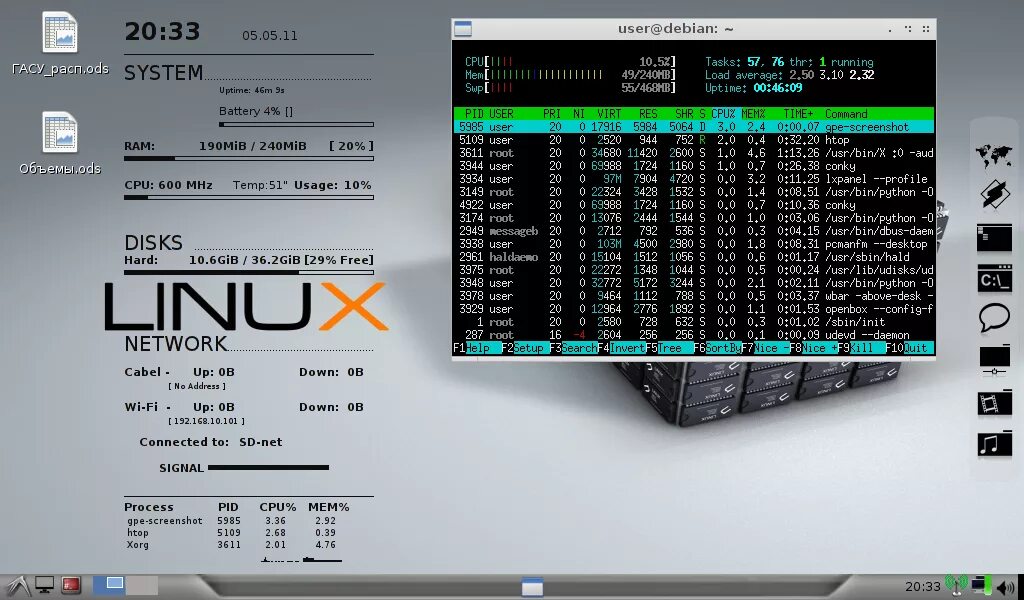Open F2 Setup in htop
Viewport: 1024px width, 600px height.
click(x=525, y=348)
